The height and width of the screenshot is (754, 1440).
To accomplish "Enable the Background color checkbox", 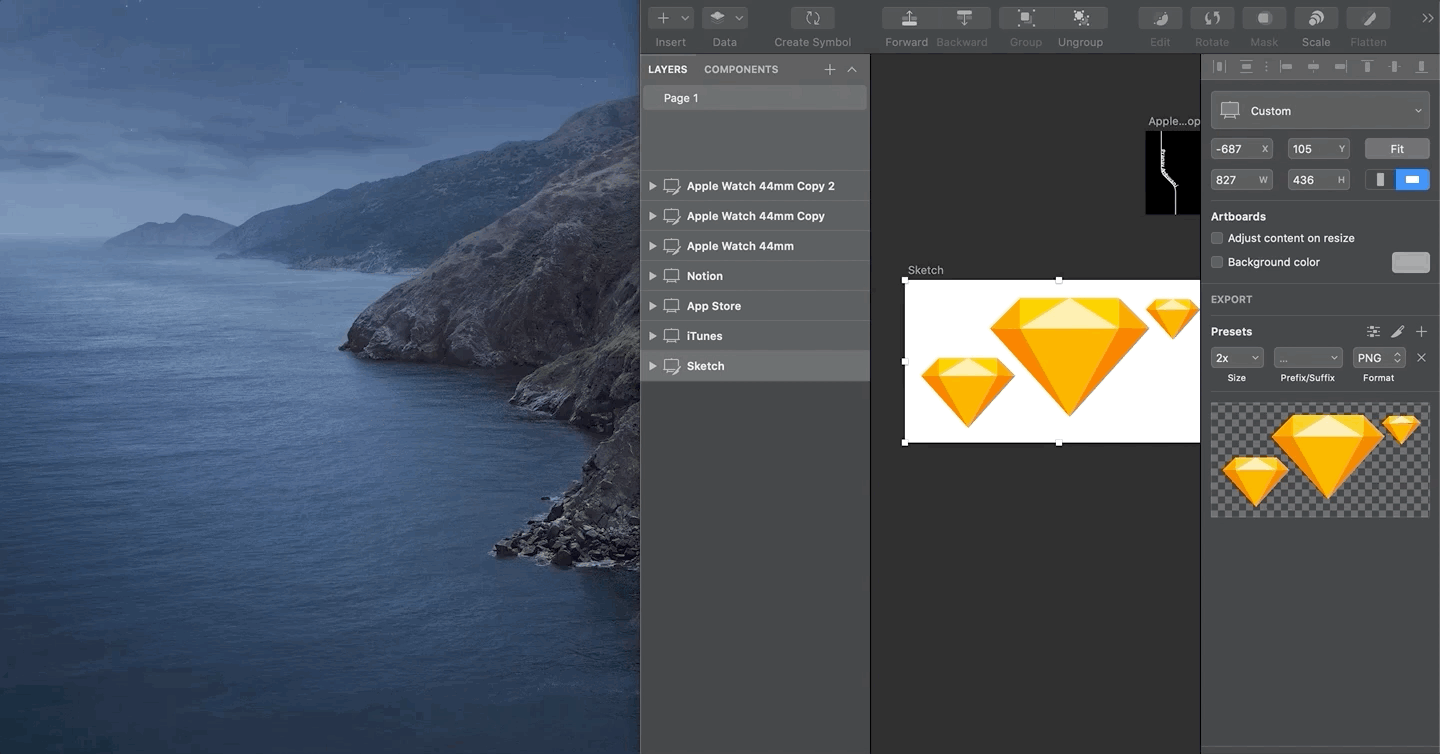I will 1217,262.
